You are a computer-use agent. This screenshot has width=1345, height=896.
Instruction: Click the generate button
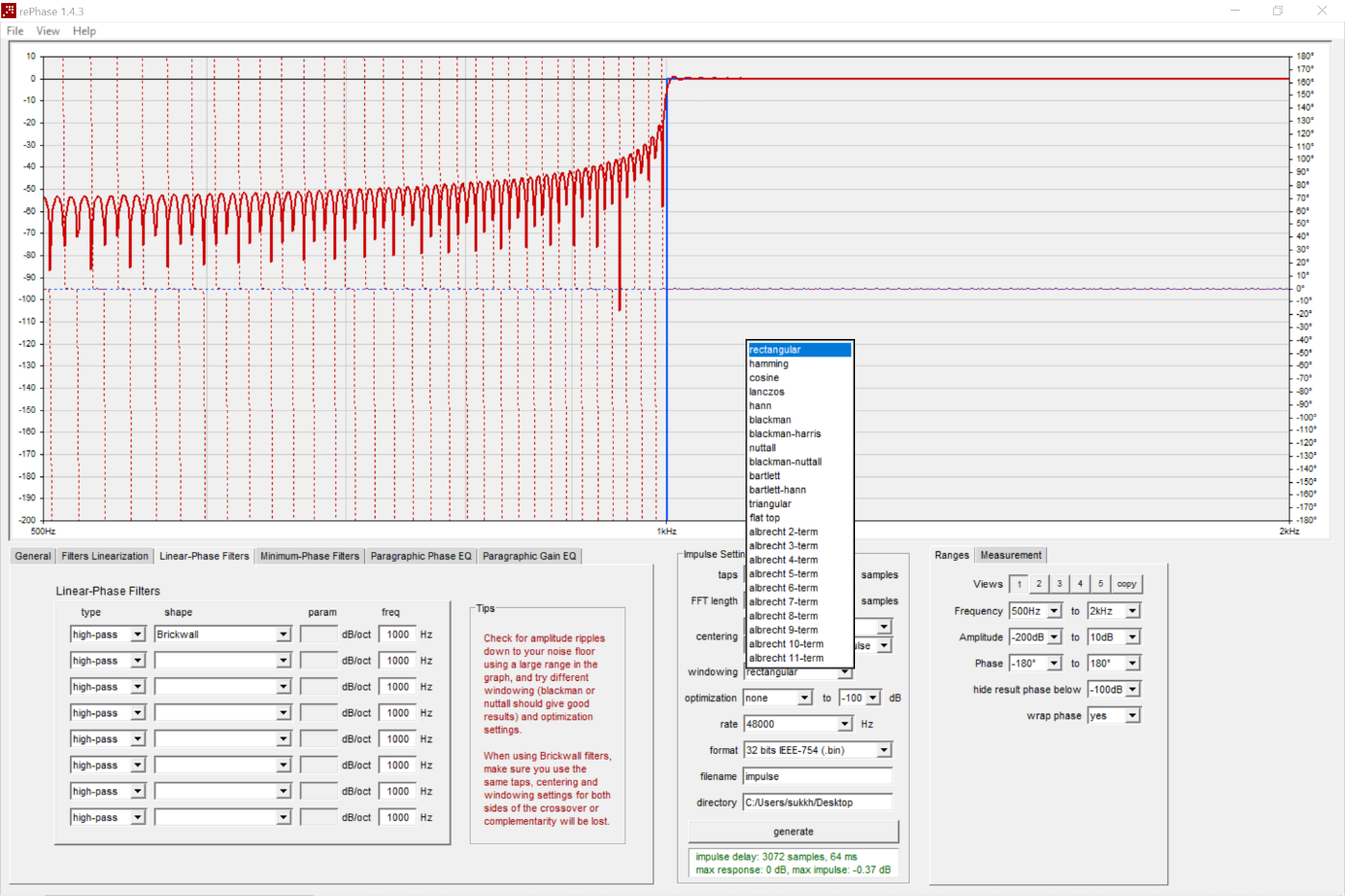point(793,832)
